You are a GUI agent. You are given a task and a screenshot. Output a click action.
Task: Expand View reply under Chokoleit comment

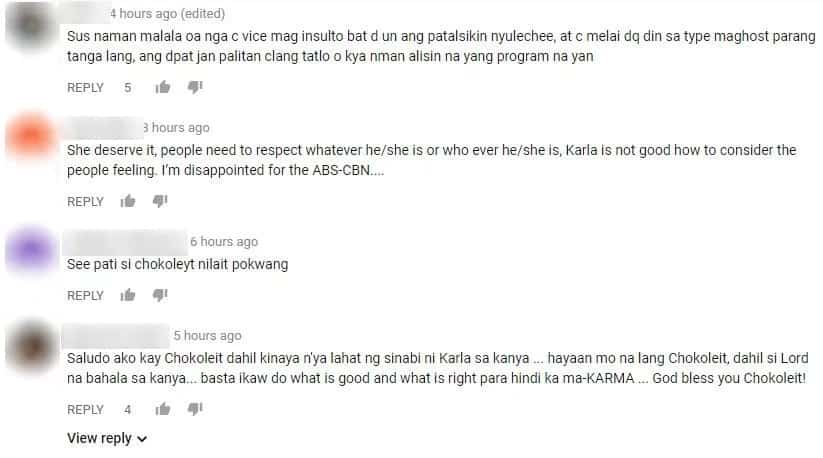tap(107, 438)
